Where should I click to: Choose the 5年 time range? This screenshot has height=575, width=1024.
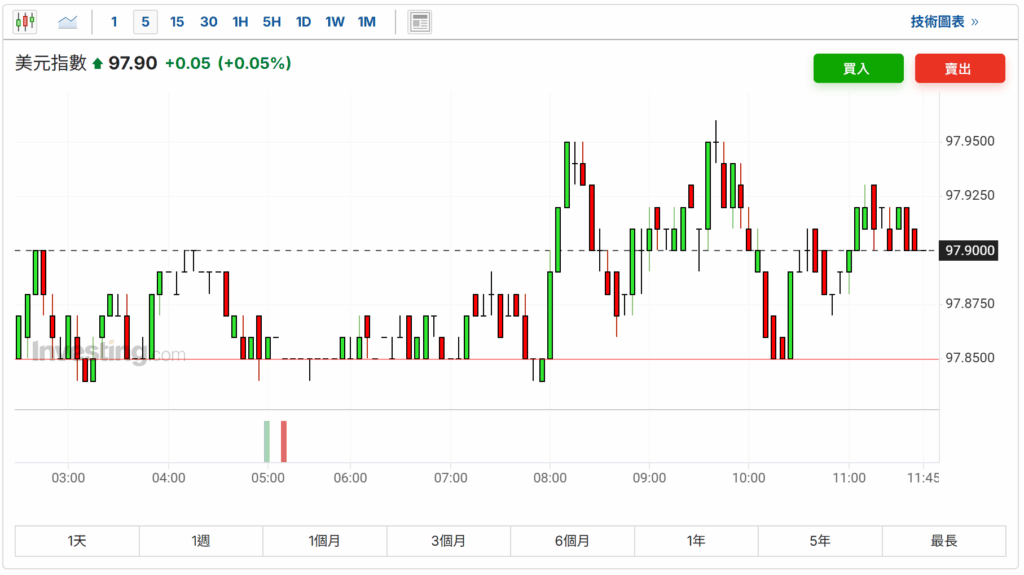point(820,541)
